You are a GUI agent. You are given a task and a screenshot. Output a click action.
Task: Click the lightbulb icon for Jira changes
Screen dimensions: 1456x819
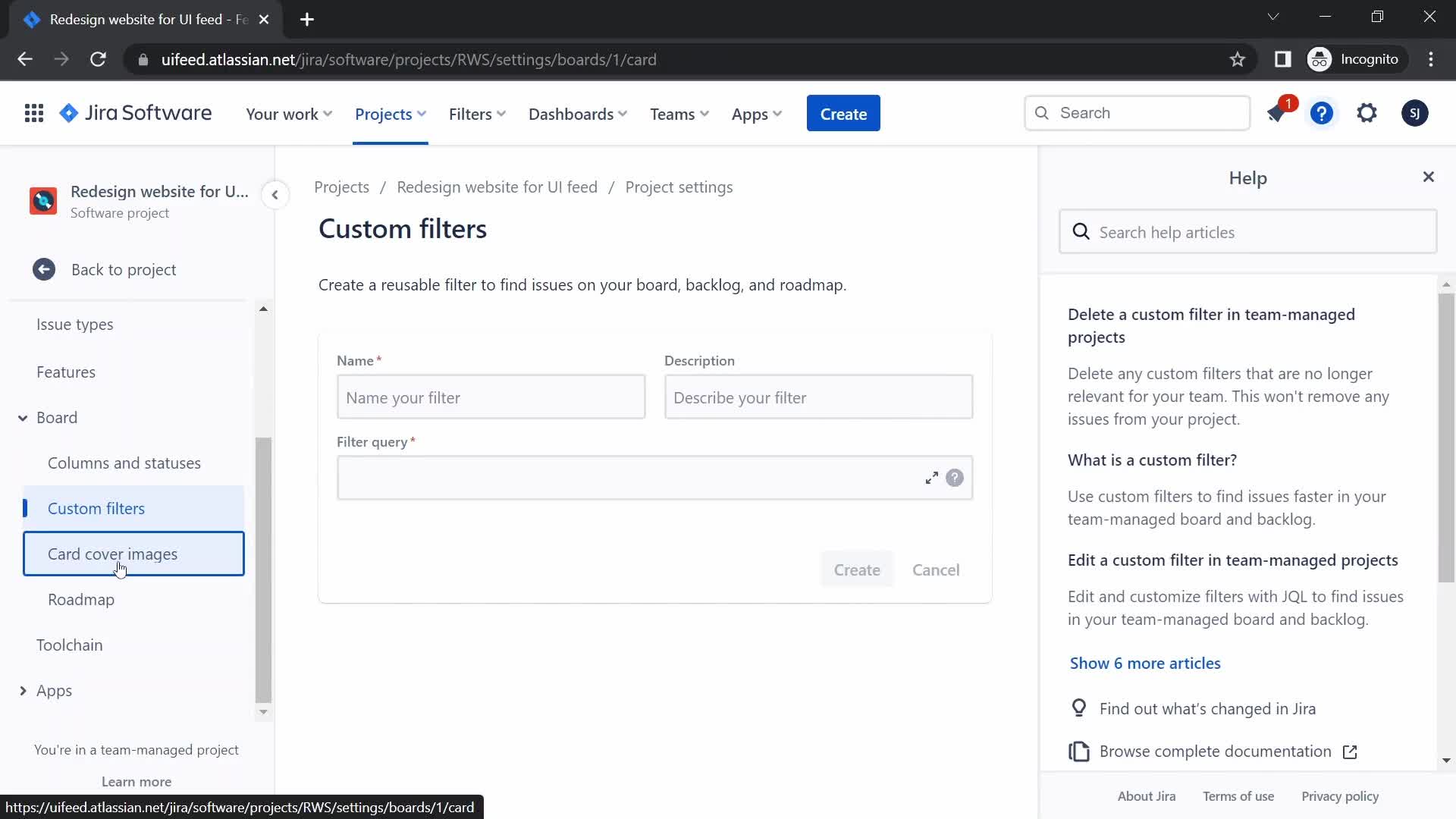[1079, 708]
